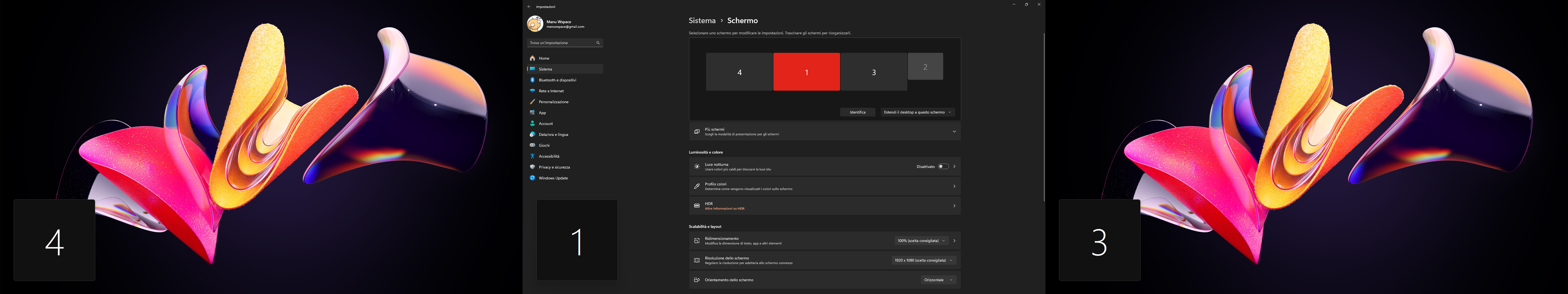The image size is (1568, 294).
Task: Click 'Orientamento dello schermo' label text
Action: tap(729, 280)
